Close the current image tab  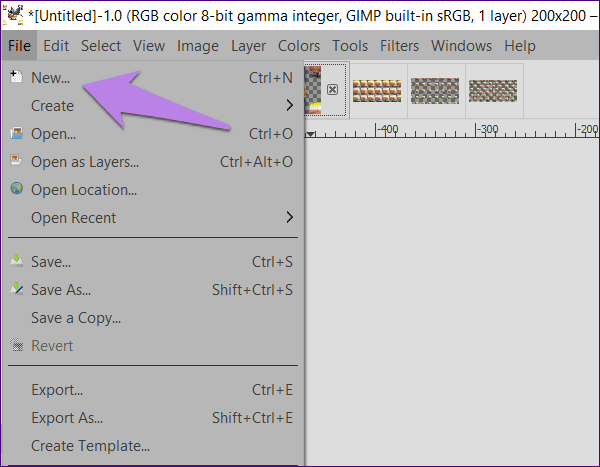(332, 90)
